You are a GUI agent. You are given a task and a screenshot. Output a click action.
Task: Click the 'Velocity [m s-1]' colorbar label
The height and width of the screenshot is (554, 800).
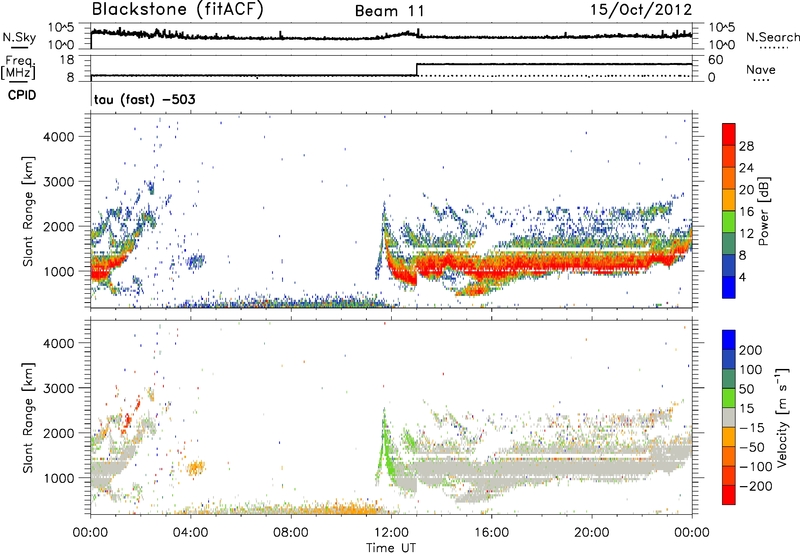click(782, 417)
